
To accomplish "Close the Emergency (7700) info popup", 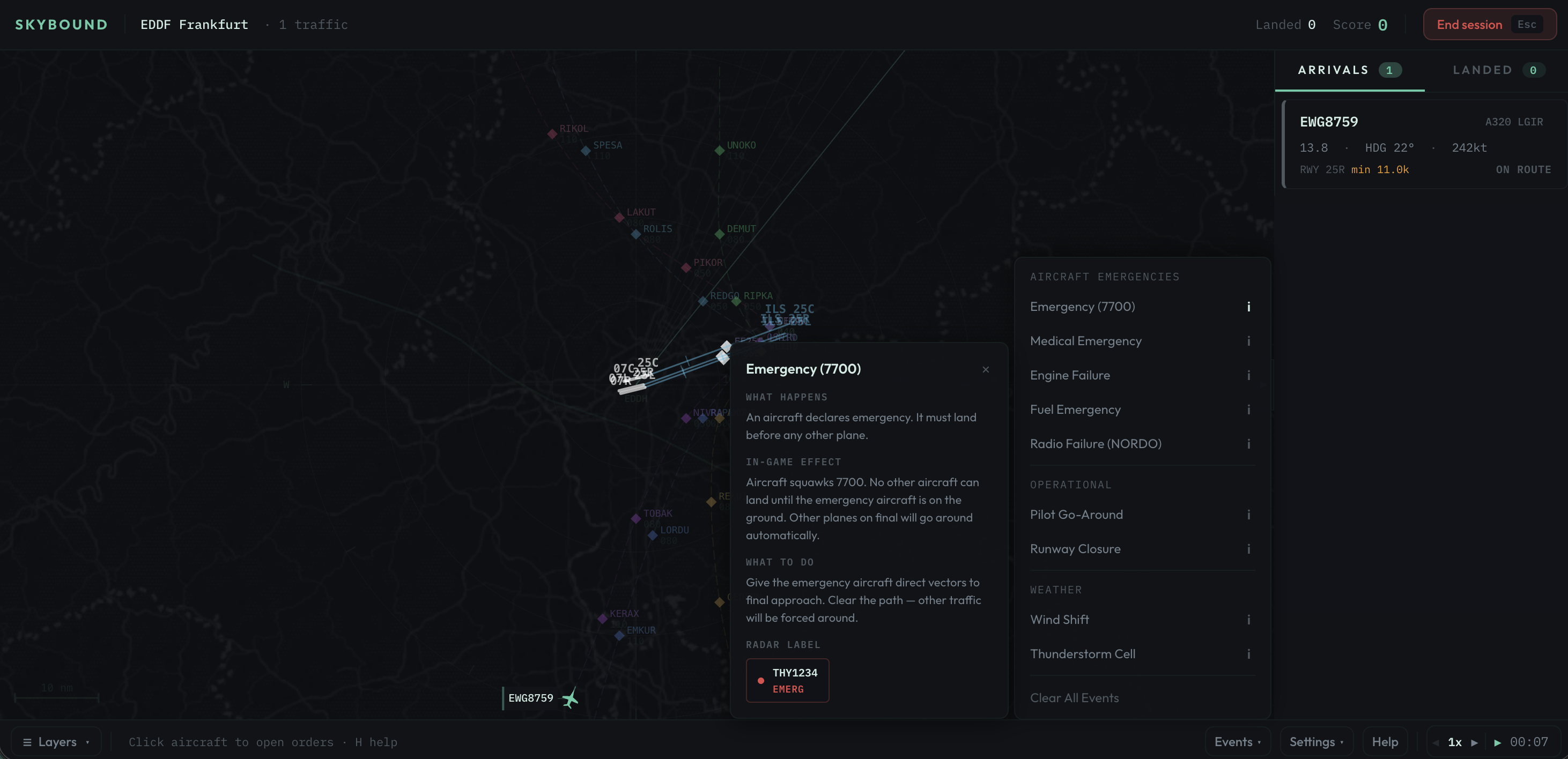I will tap(986, 369).
